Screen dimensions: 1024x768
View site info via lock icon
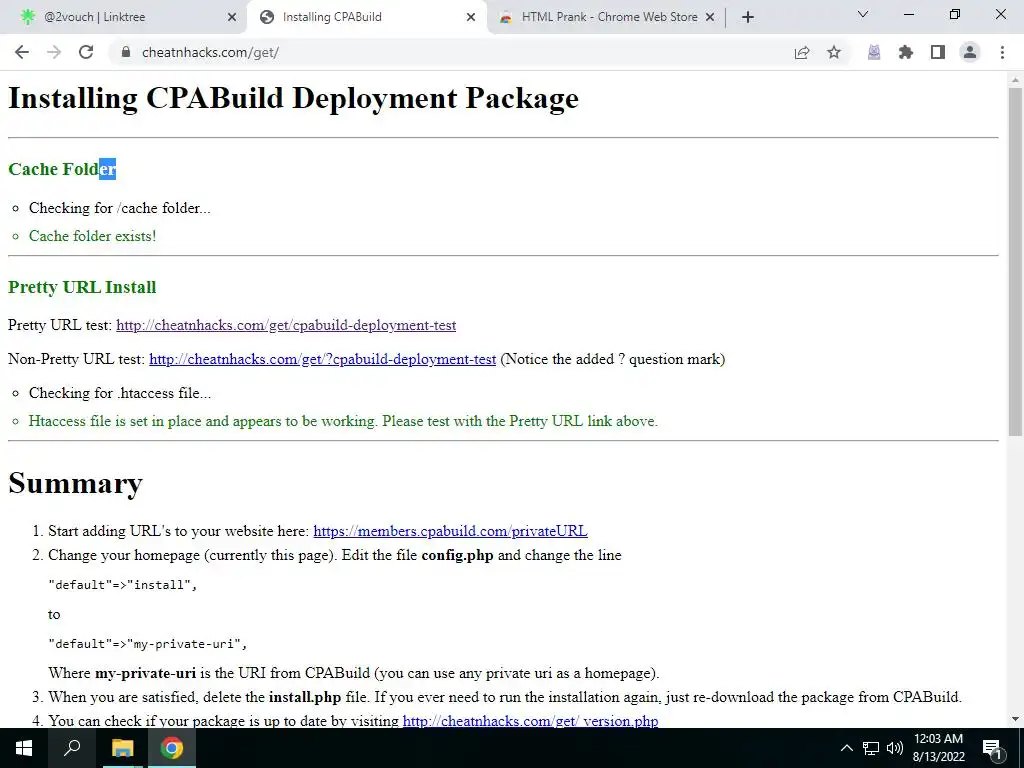tap(126, 52)
